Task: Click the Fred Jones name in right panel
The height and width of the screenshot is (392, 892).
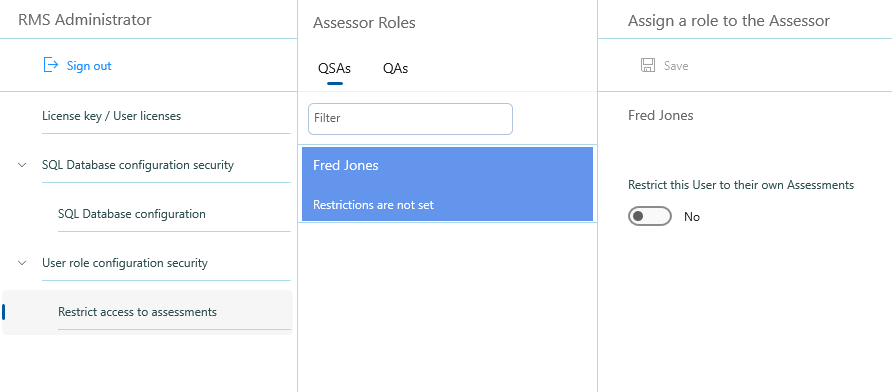Action: coord(660,115)
